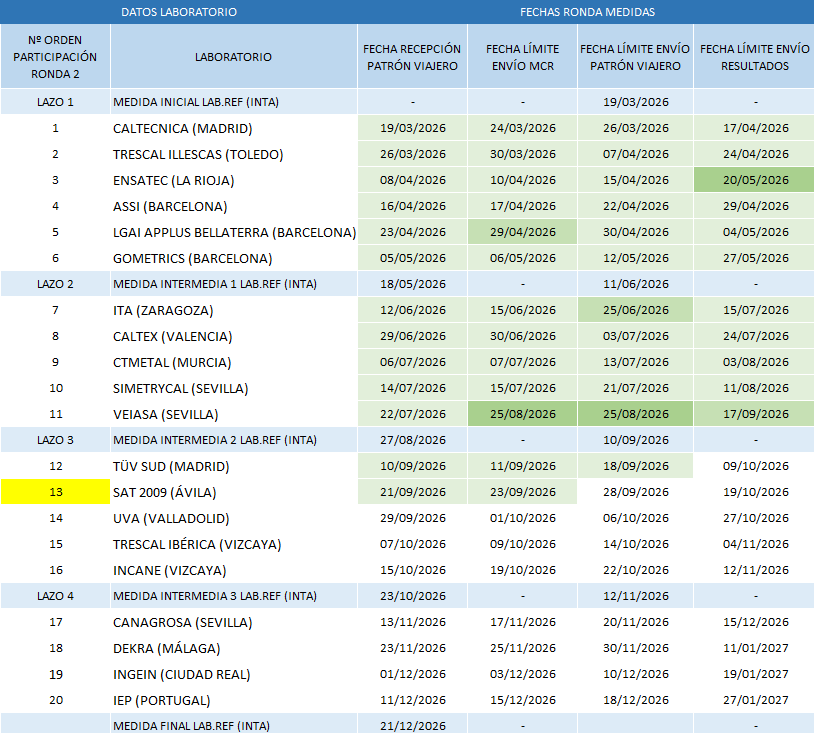Select the yellow-highlighted order number 13 cell
Image resolution: width=814 pixels, height=733 pixels.
pos(55,492)
